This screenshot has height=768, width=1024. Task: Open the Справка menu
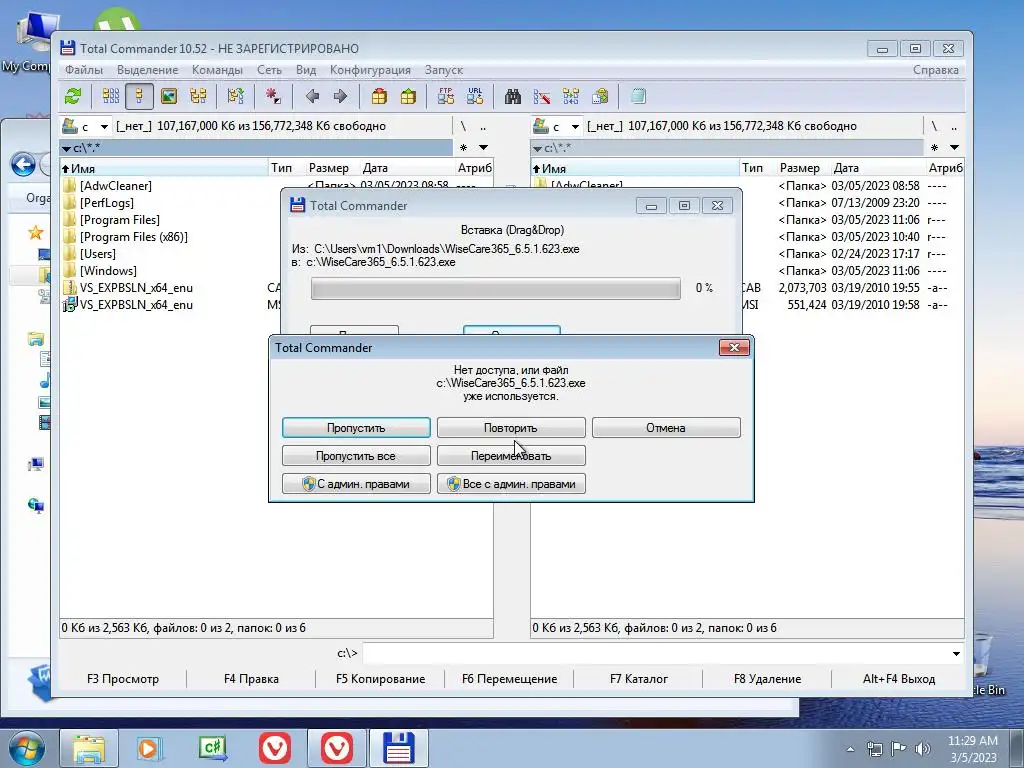936,70
